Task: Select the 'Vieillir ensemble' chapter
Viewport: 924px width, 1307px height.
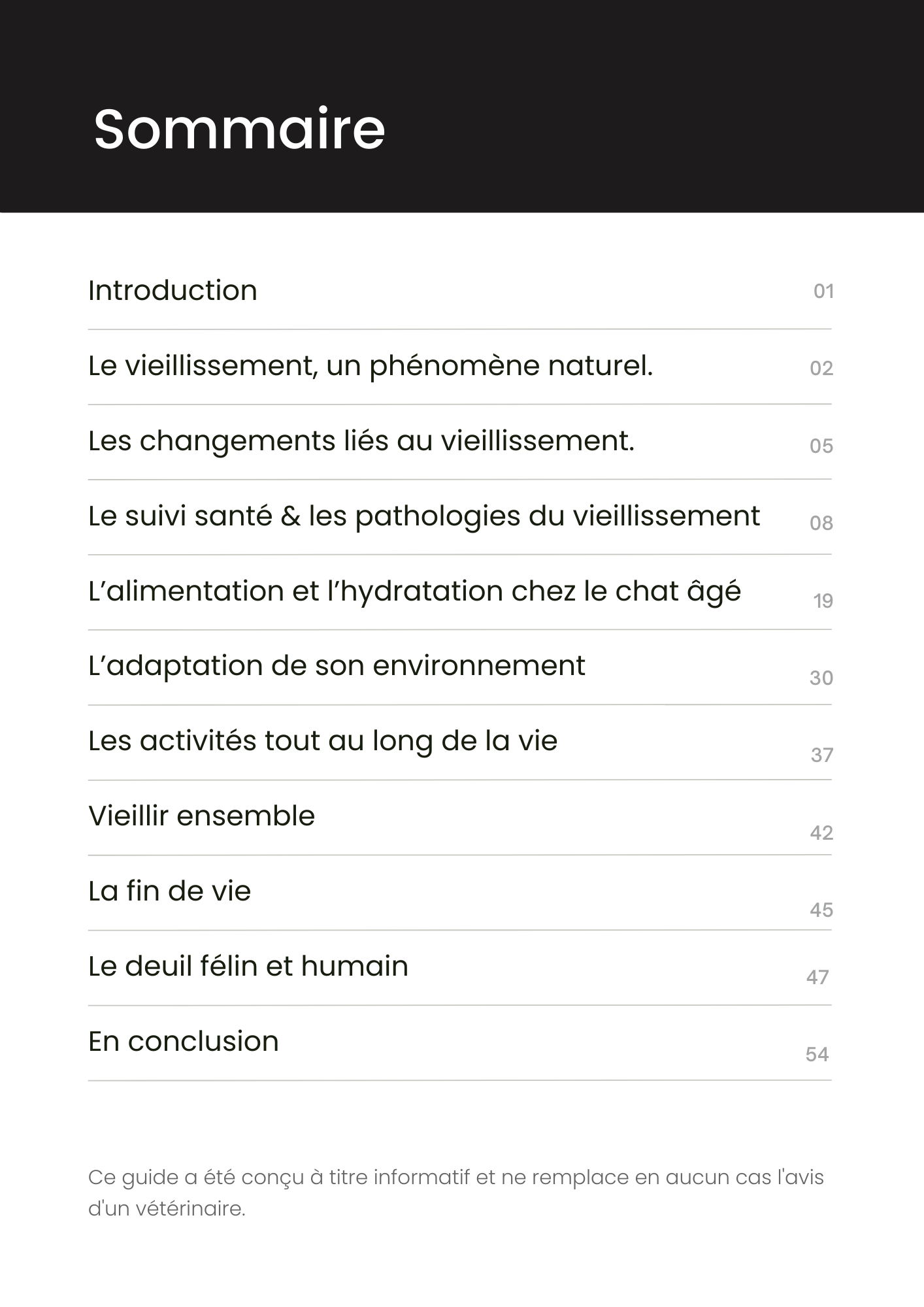Action: click(x=201, y=816)
